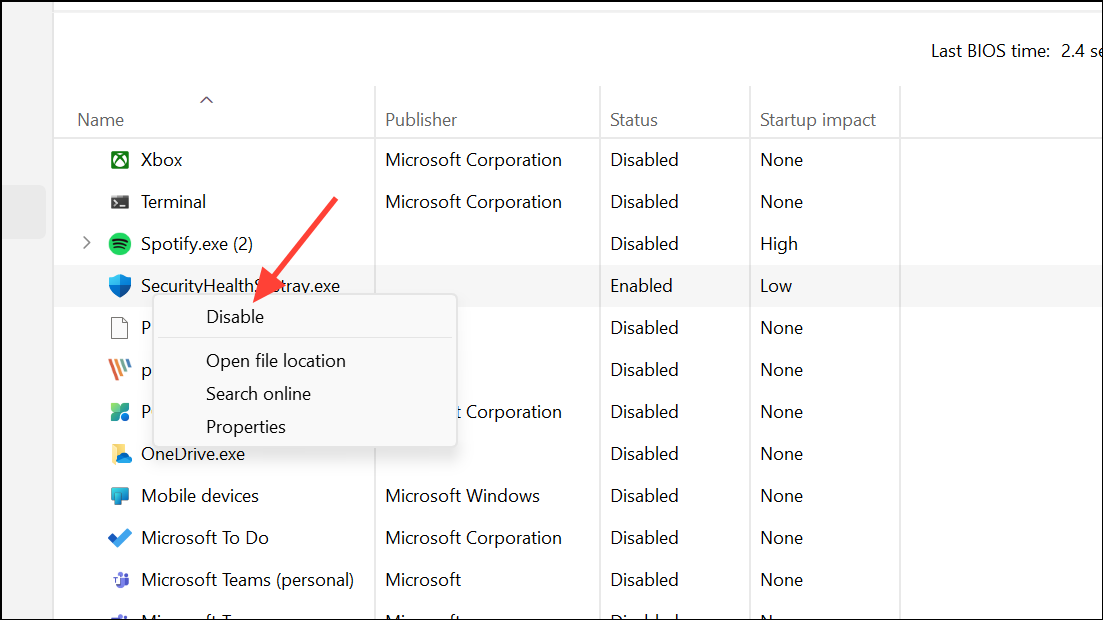Select the OneDrive.exe entry

193,454
